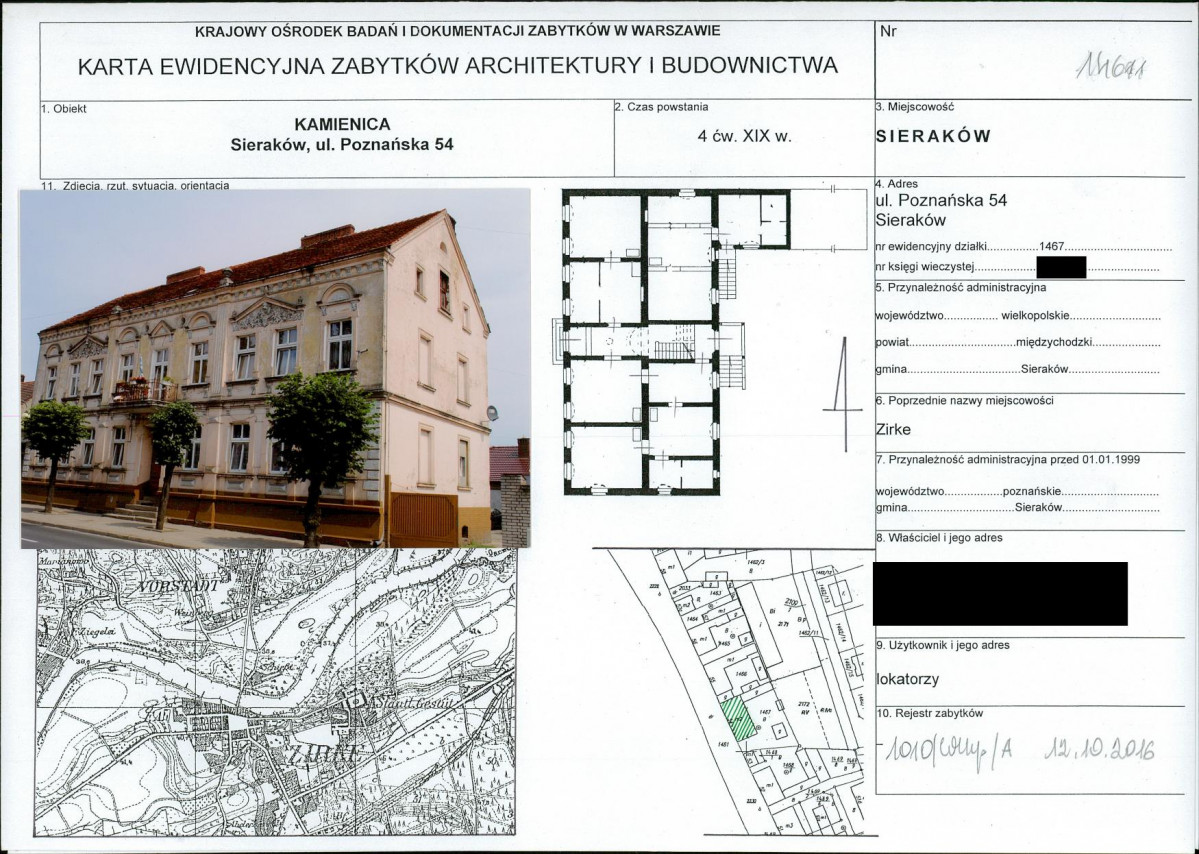Click the black redaction box in the owner field
Viewport: 1199px width, 854px height.
tap(1000, 593)
